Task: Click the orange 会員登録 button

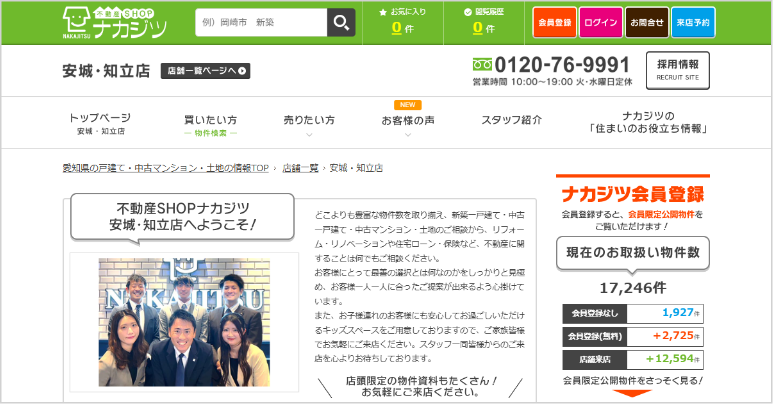Action: (x=555, y=23)
